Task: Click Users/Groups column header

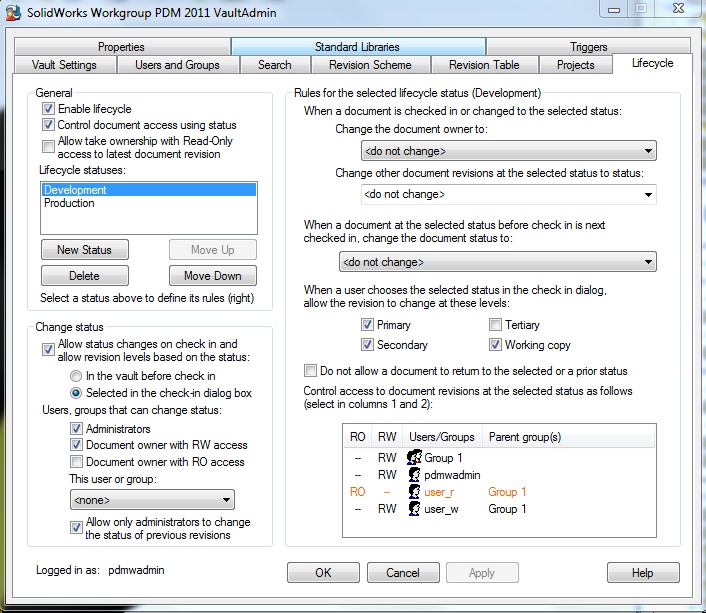Action: tap(442, 437)
